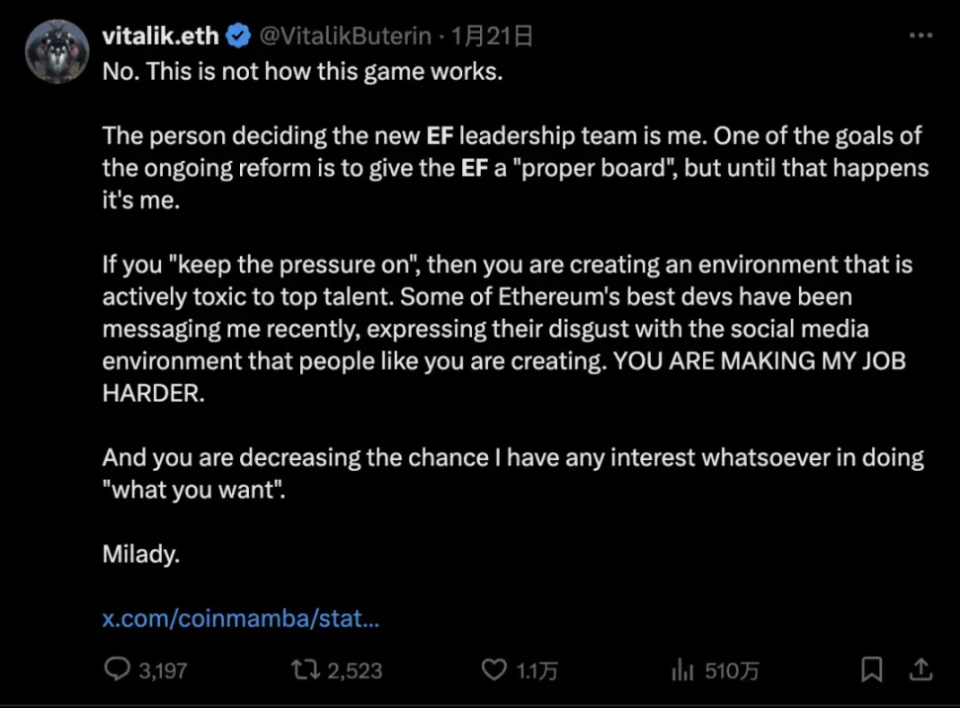Click the "YOU ARE MAKING MY JOB" text
Screen dimensions: 960x708
(760, 361)
